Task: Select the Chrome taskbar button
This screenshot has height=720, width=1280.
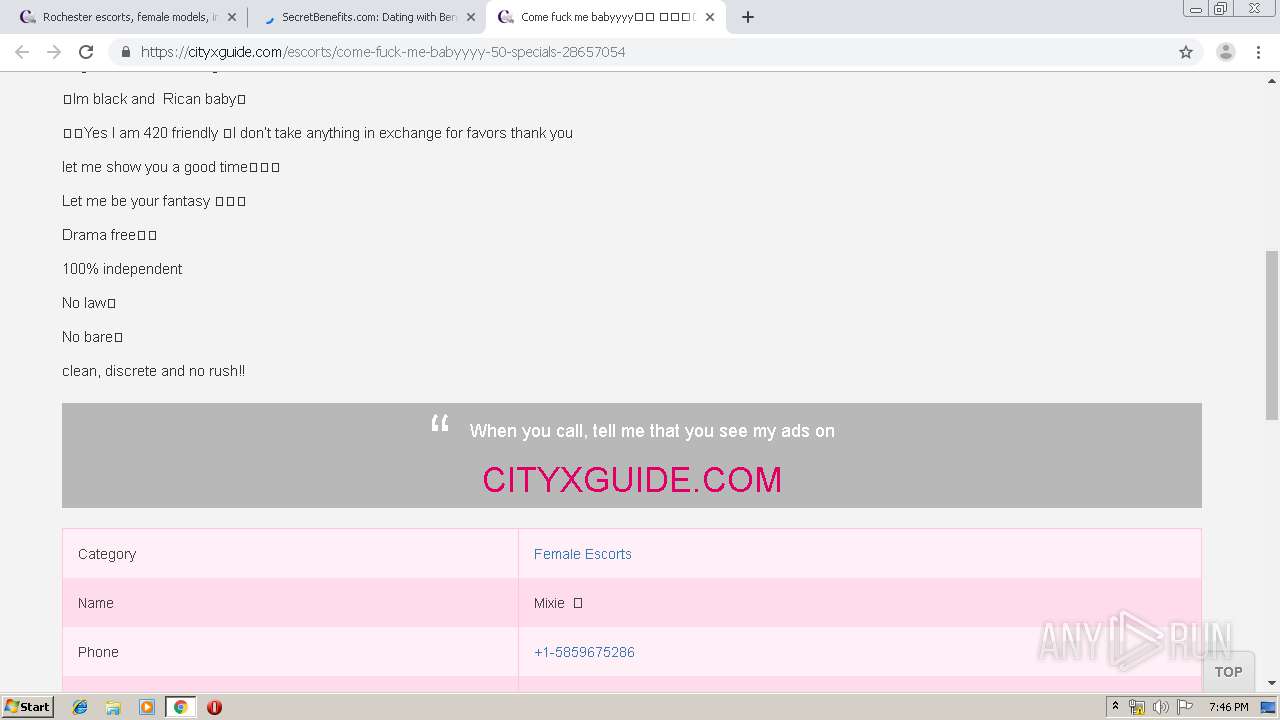Action: click(181, 707)
